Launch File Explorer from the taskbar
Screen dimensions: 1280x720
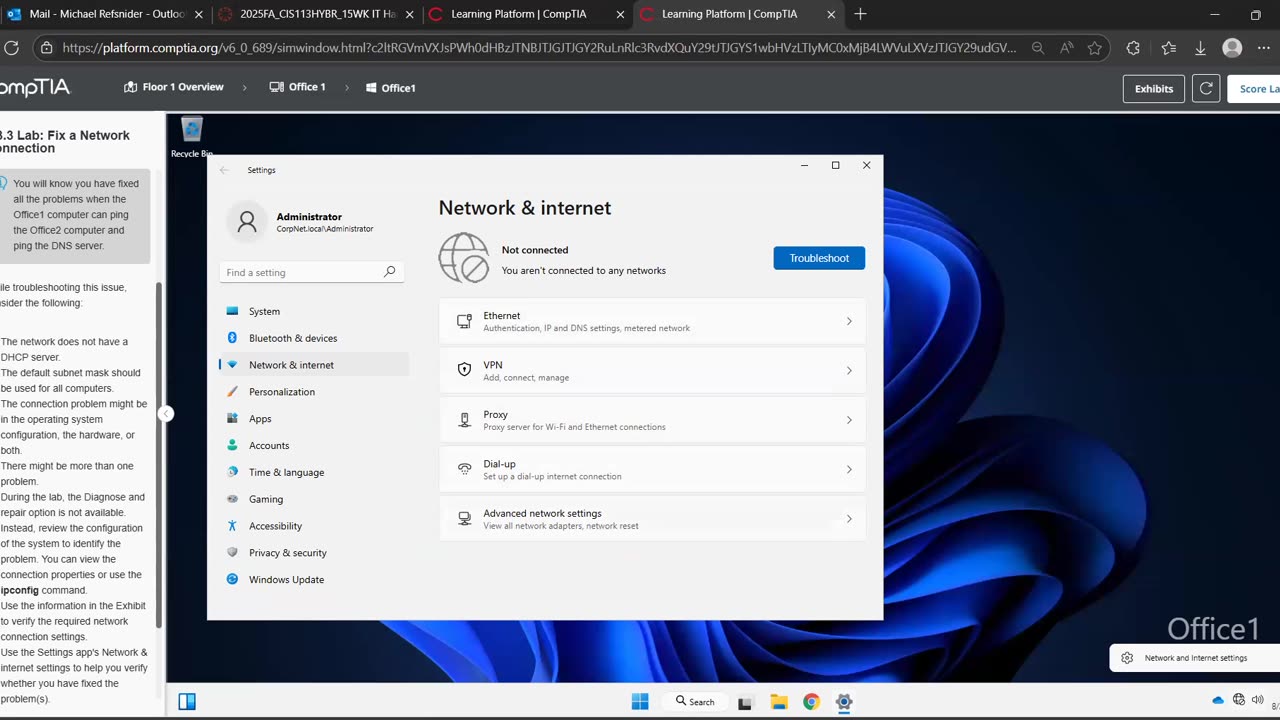tap(779, 702)
